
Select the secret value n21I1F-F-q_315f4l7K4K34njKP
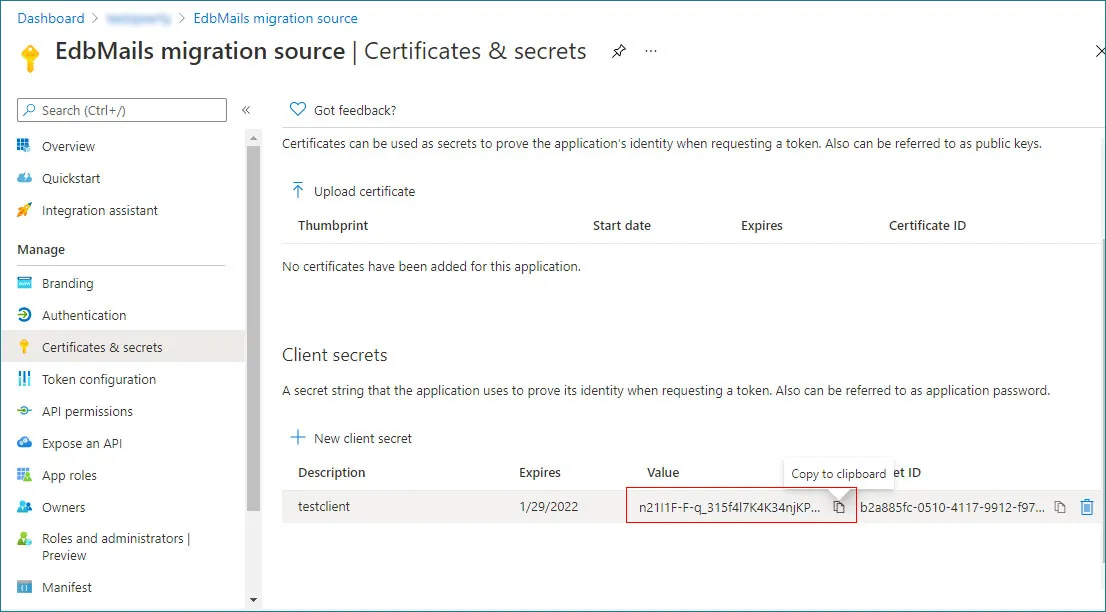coord(729,507)
